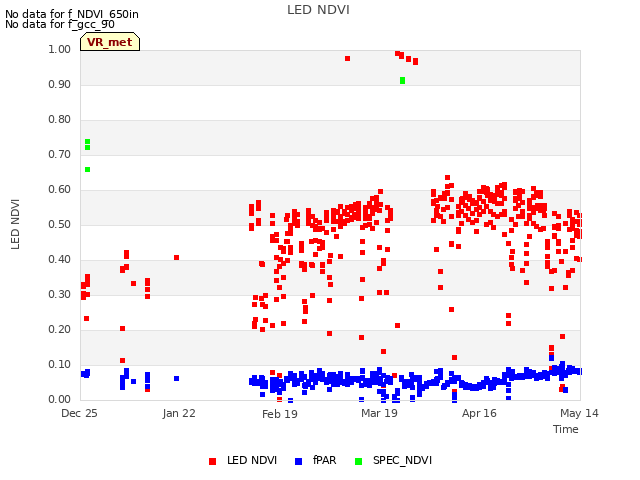Click the Feb 19 x-axis tick label
The width and height of the screenshot is (640, 480).
280,414
